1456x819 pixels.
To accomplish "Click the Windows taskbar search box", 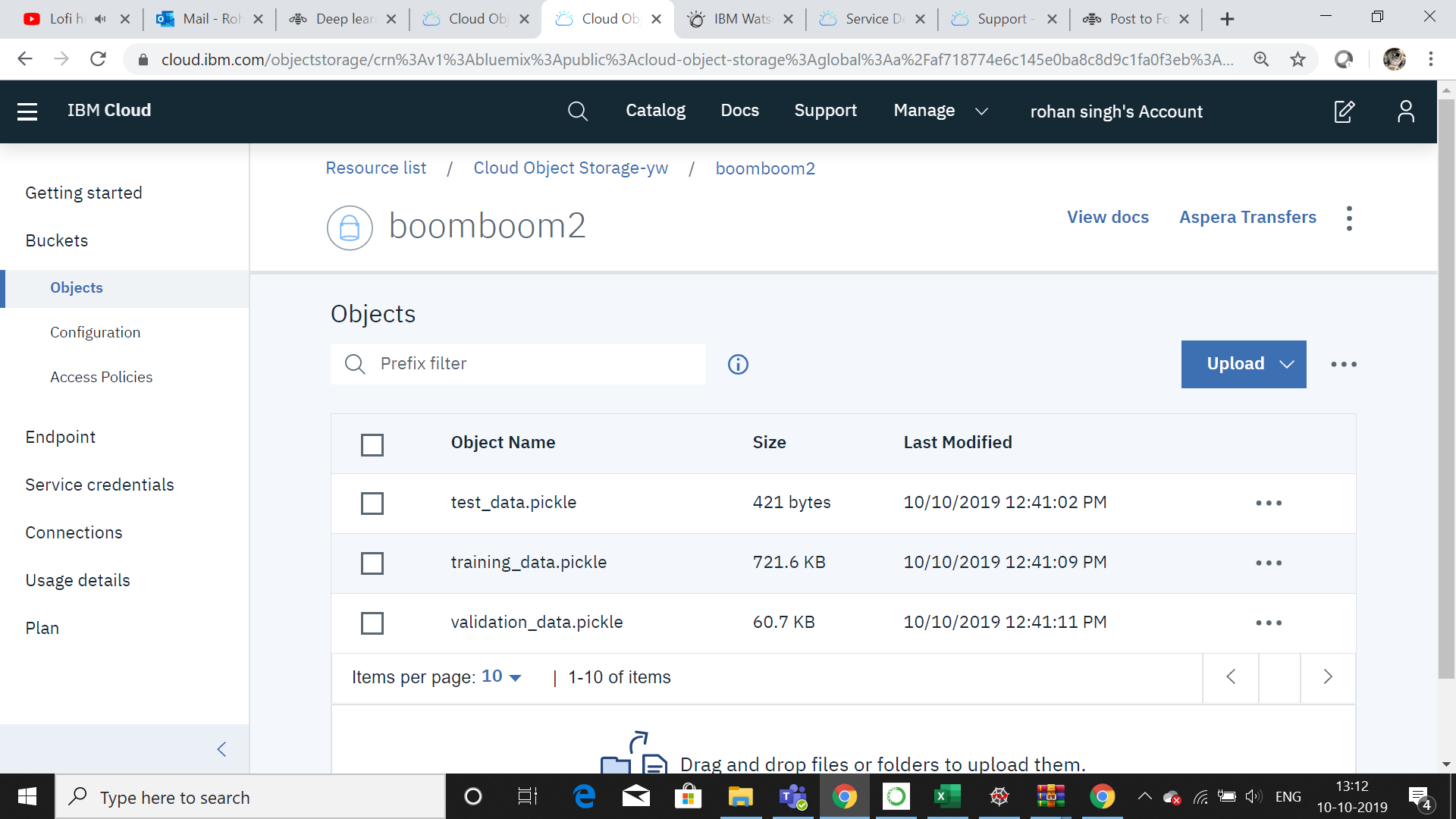I will pyautogui.click(x=250, y=797).
